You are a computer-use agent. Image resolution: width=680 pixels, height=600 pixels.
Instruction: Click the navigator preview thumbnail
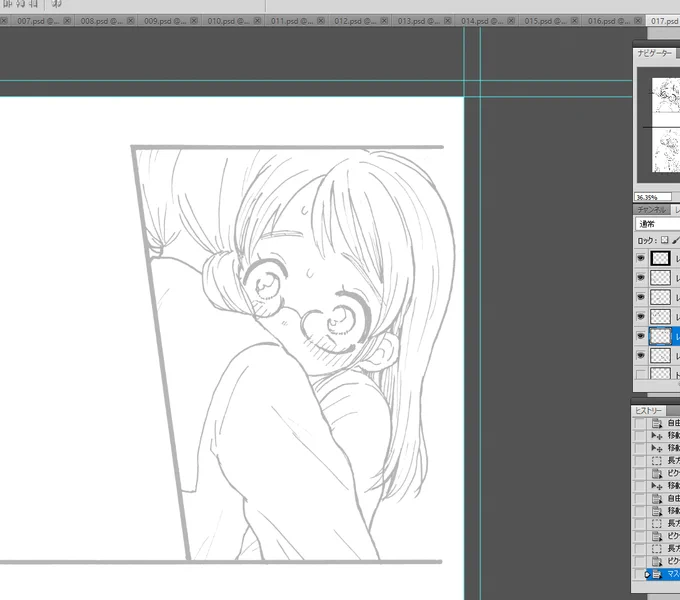(666, 125)
